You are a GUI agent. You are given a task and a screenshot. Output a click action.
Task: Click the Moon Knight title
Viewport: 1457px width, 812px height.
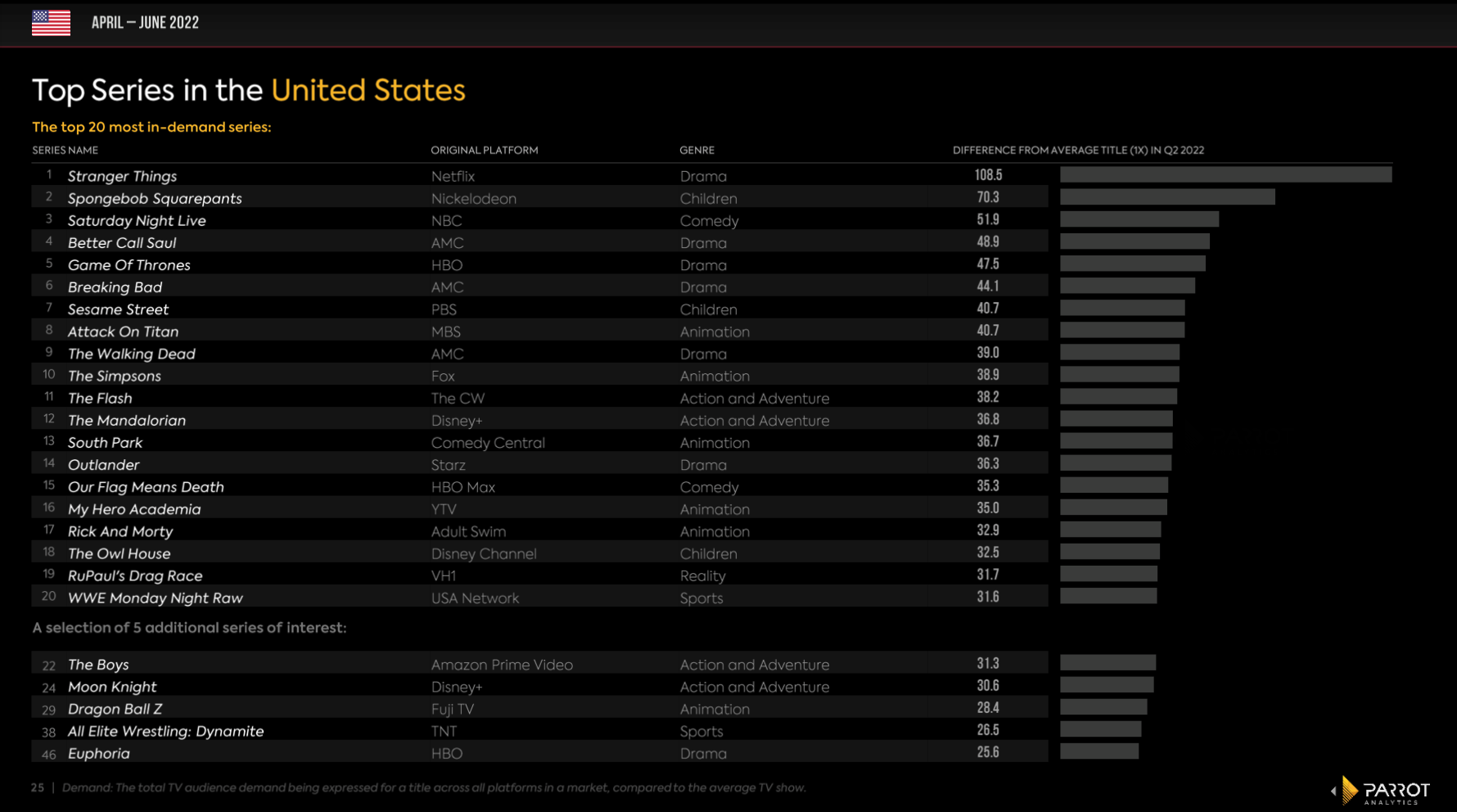[112, 686]
